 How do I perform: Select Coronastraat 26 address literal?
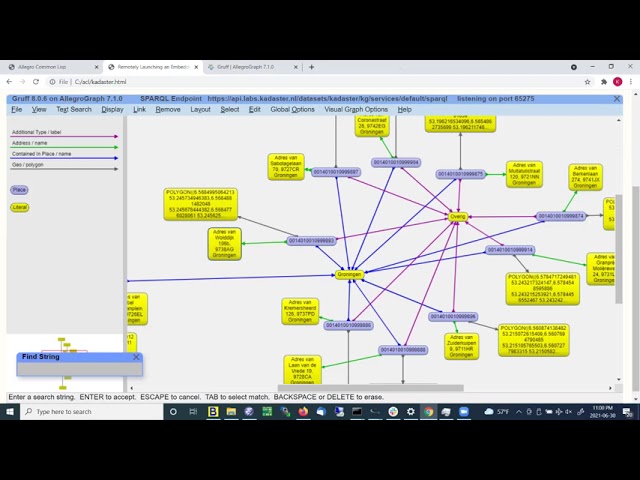(372, 126)
